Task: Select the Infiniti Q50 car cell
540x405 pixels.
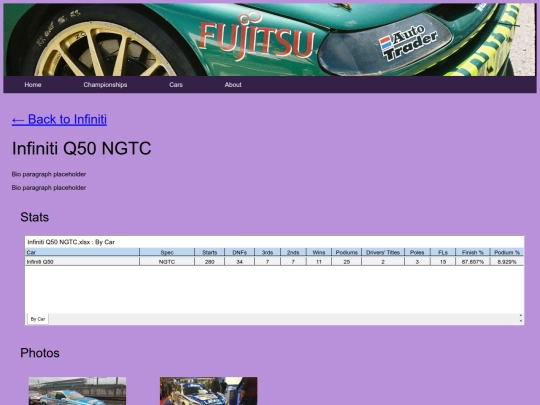Action: 82,261
